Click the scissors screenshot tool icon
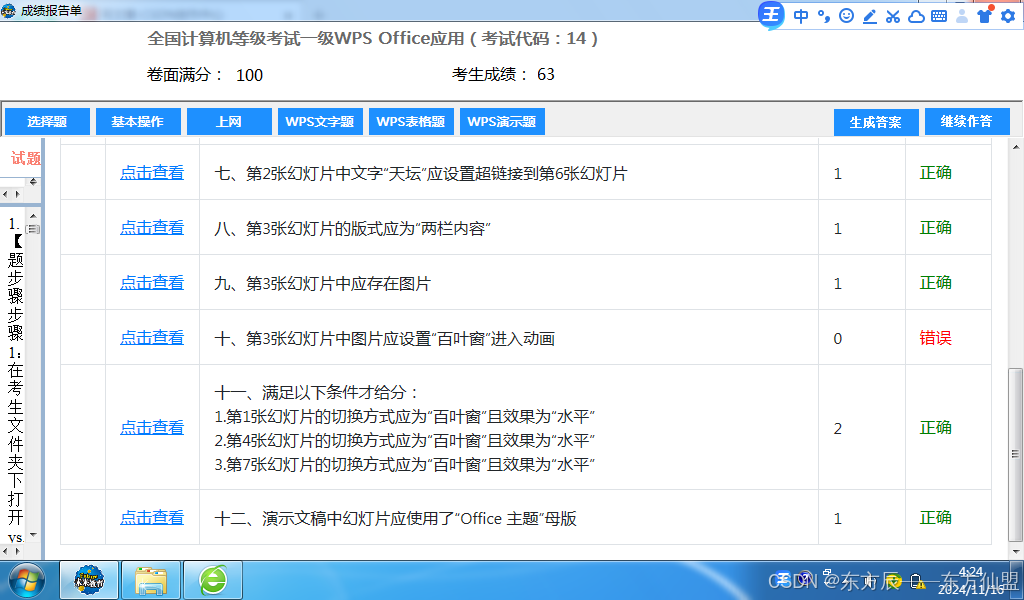Image resolution: width=1024 pixels, height=600 pixels. 893,16
